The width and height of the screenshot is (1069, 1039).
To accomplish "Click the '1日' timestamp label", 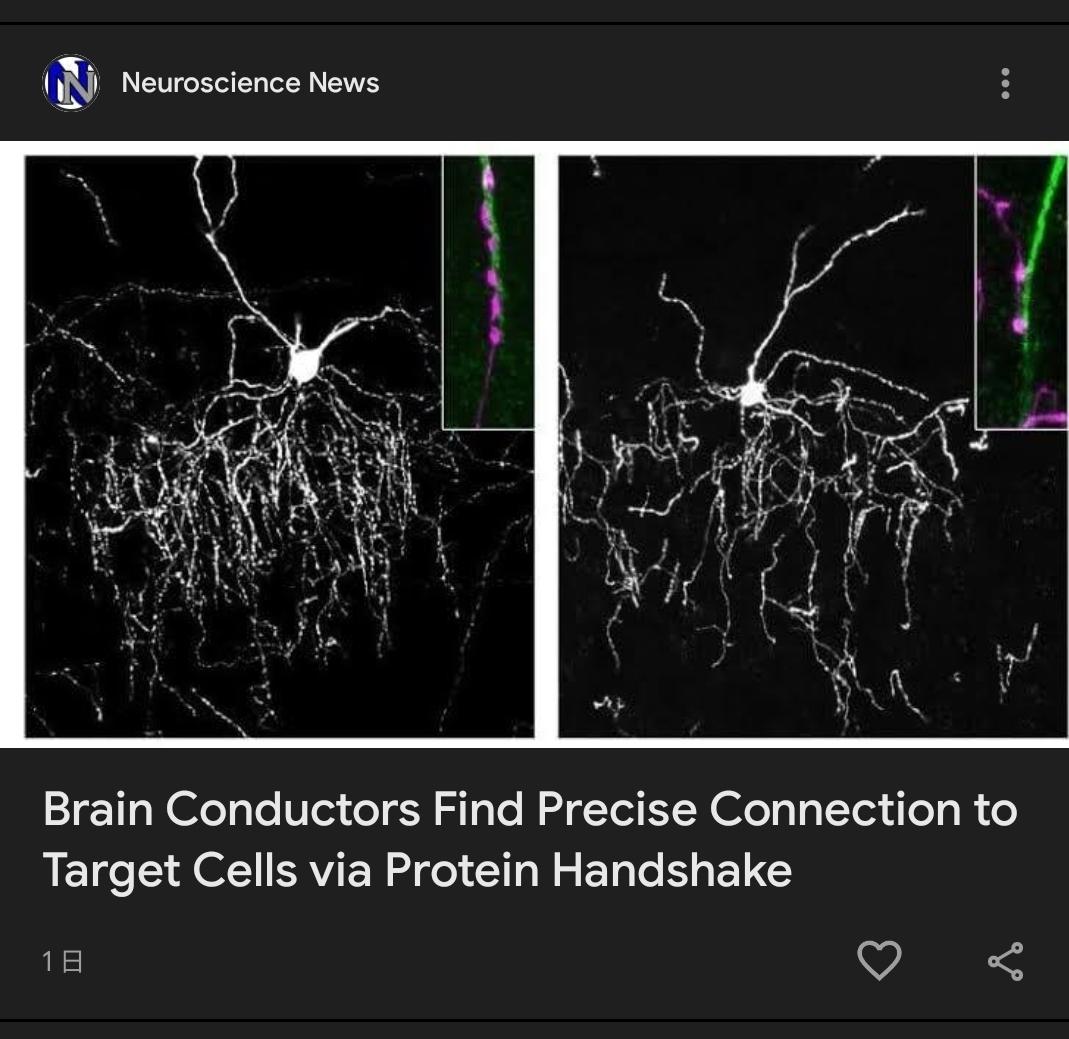I will (63, 961).
